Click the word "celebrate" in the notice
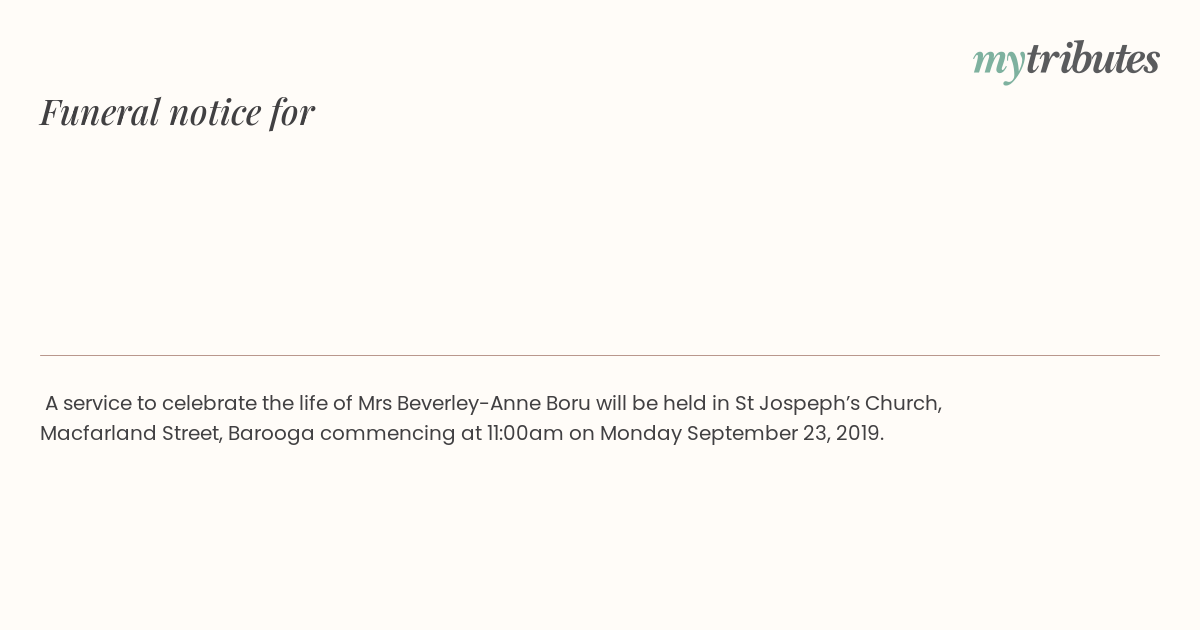This screenshot has height=630, width=1200. click(x=209, y=403)
